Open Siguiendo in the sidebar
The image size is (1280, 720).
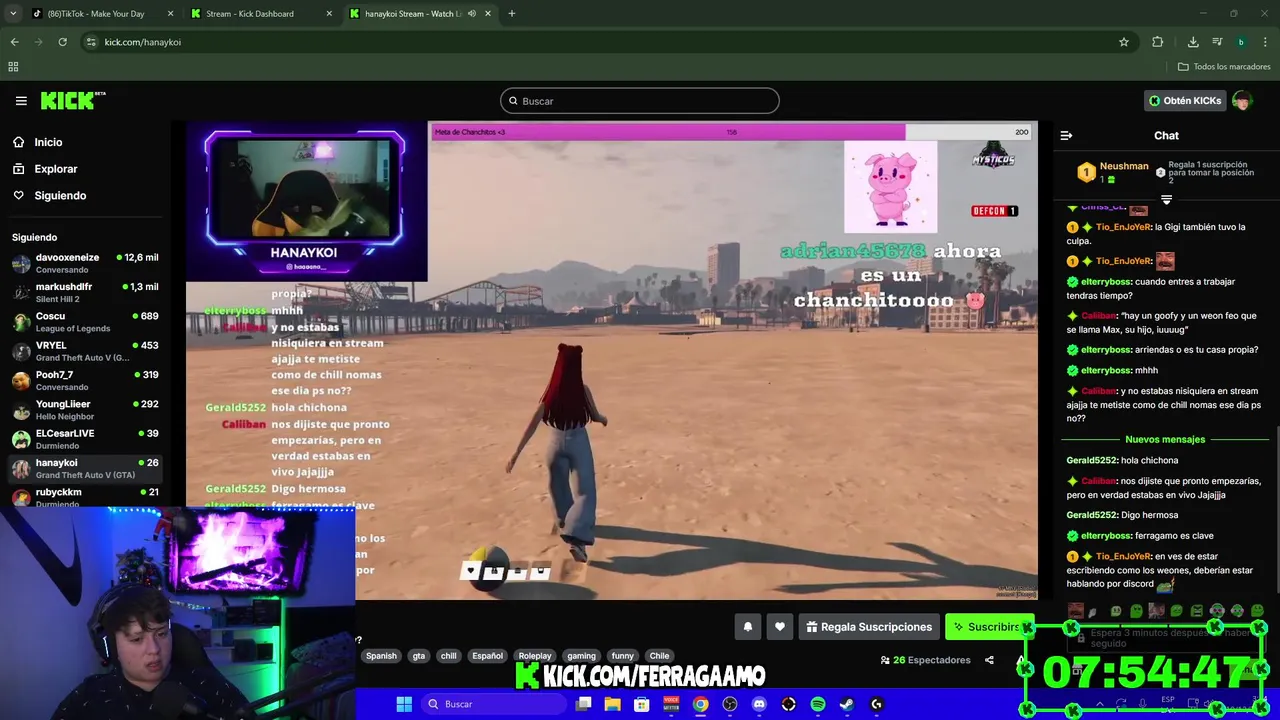pos(60,196)
